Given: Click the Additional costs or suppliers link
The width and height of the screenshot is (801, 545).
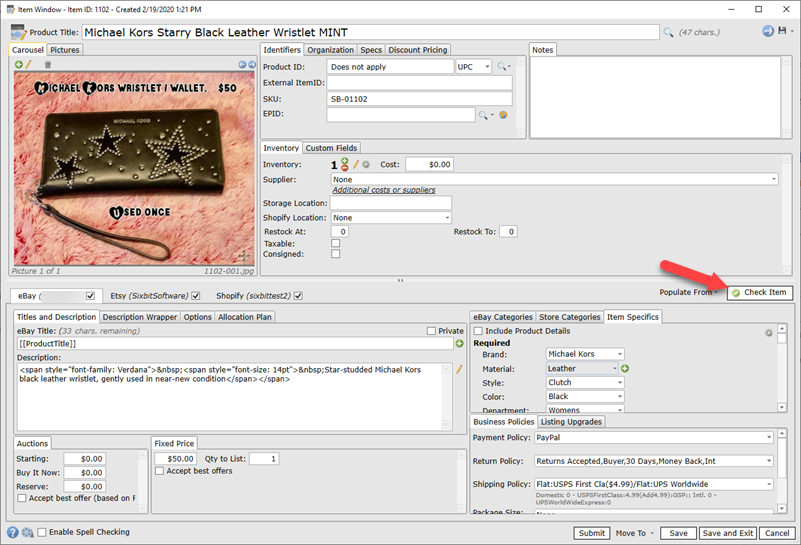Looking at the screenshot, I should [384, 190].
